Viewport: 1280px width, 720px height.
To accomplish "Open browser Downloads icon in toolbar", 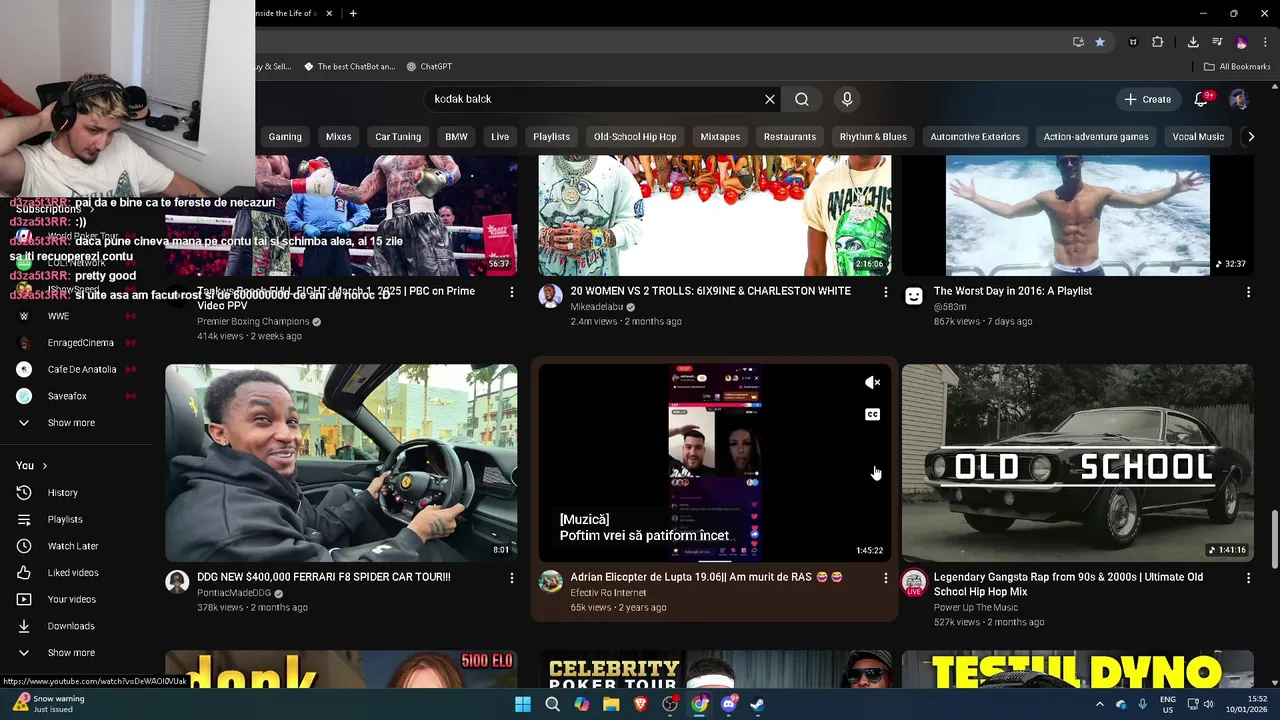I will coord(1193,42).
